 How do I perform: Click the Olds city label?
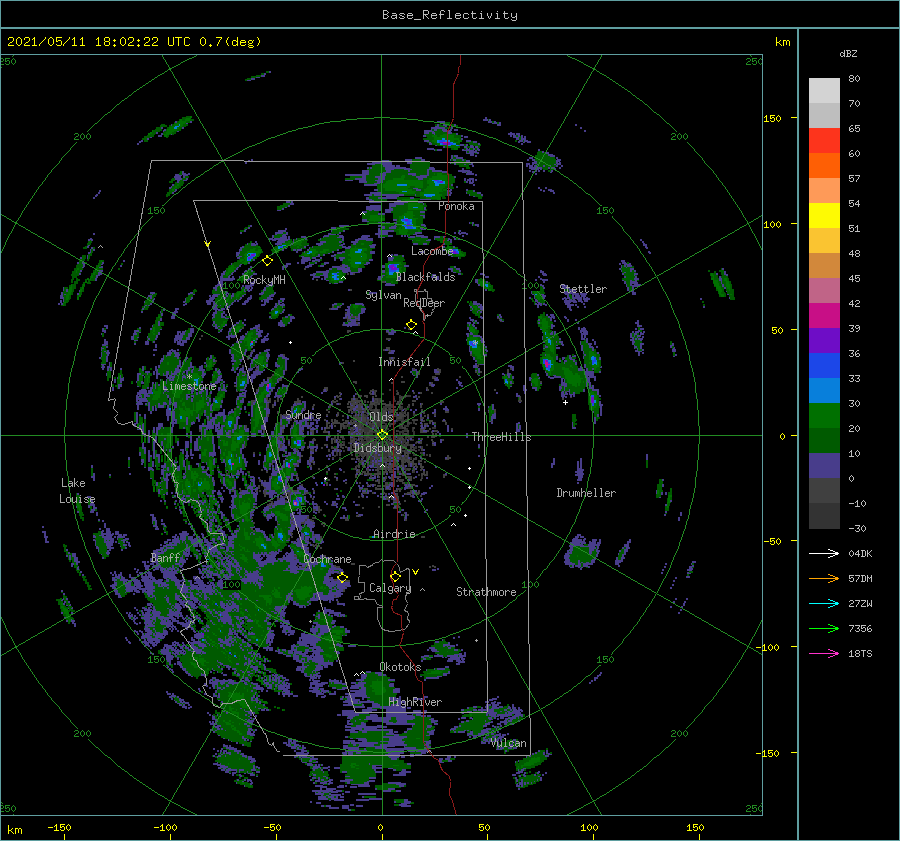[381, 416]
